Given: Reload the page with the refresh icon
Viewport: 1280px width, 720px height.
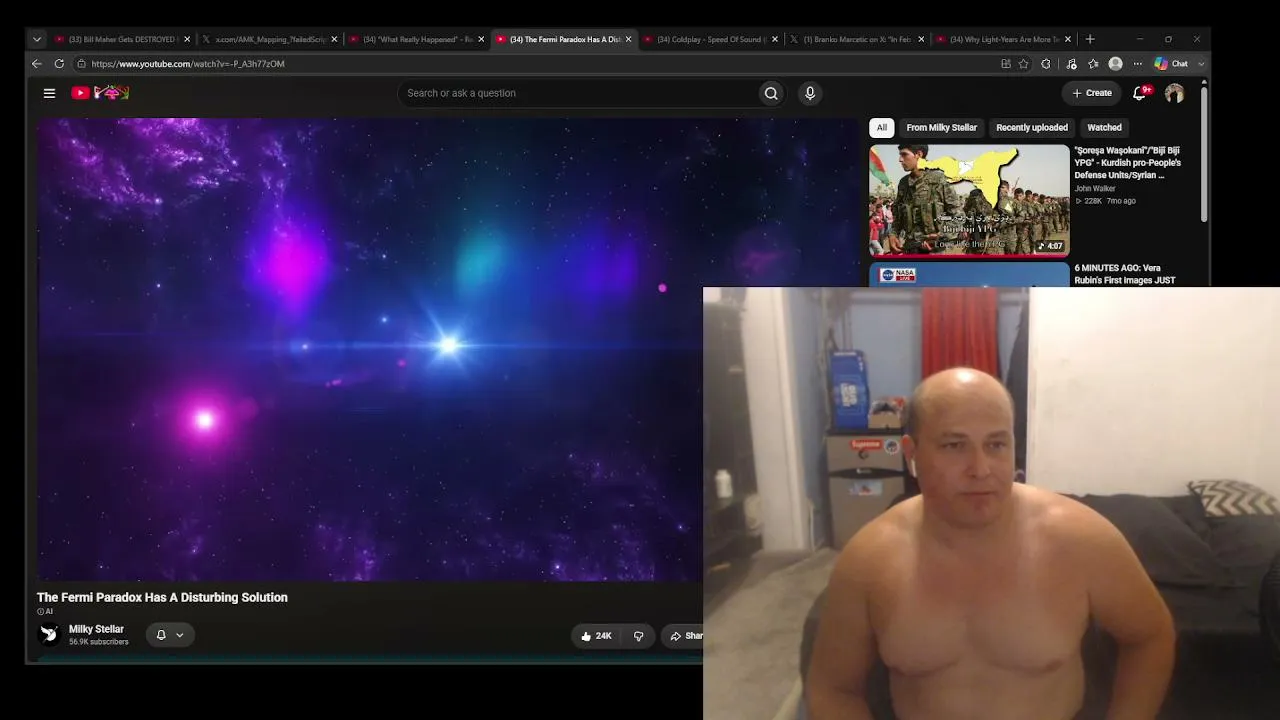Looking at the screenshot, I should tap(59, 64).
